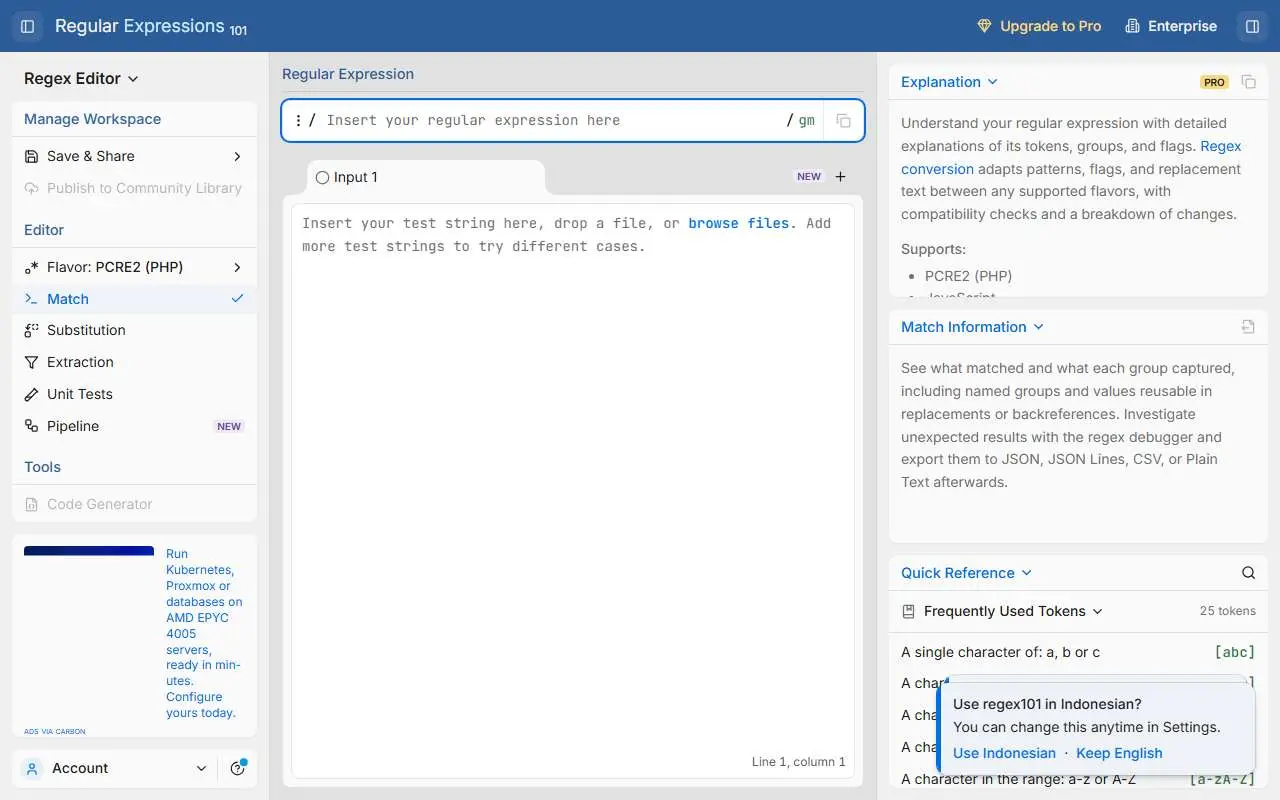Image resolution: width=1280 pixels, height=800 pixels.
Task: Open Unit Tests
Action: pos(134,394)
